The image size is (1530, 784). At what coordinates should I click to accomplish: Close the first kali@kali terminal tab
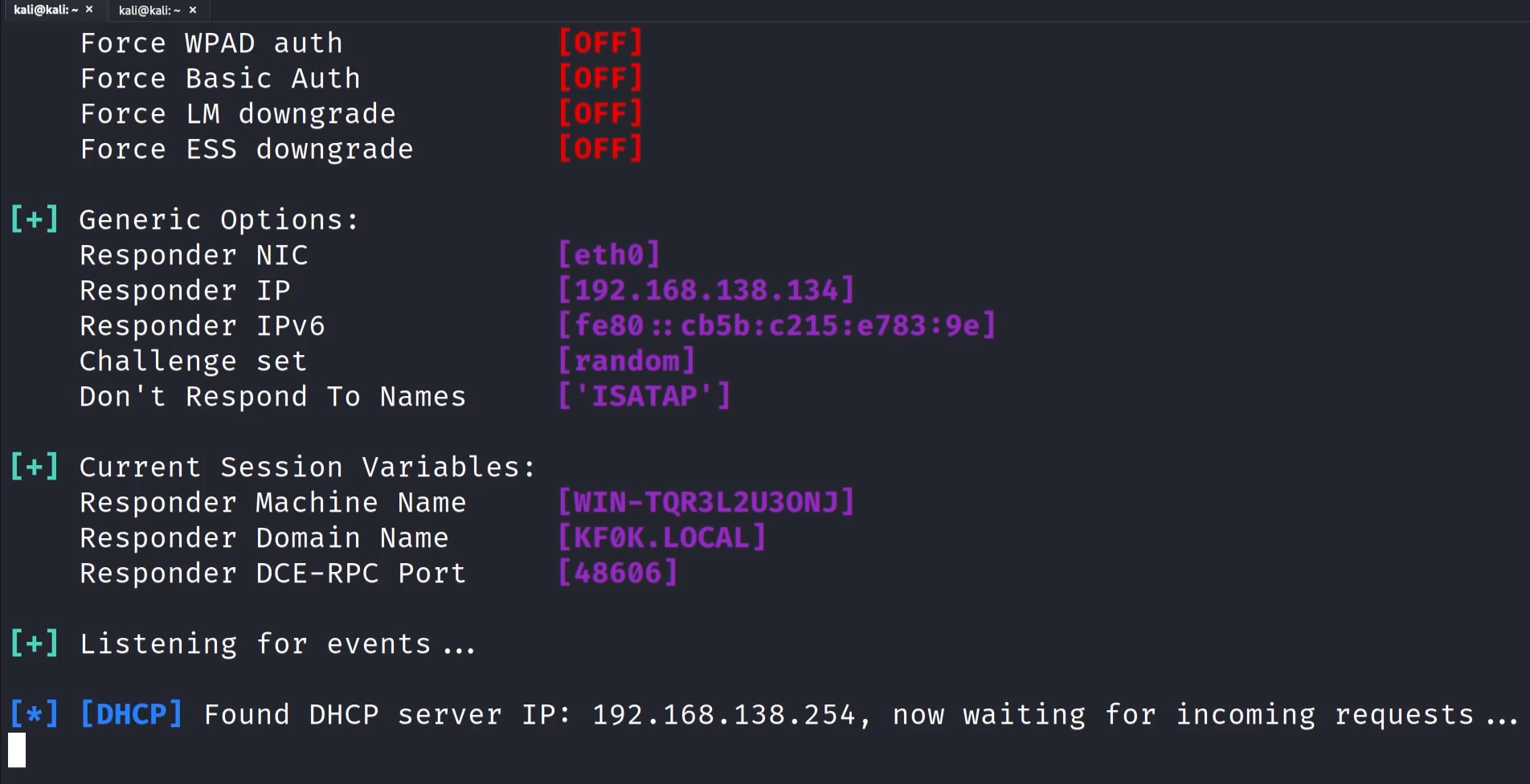click(x=89, y=10)
